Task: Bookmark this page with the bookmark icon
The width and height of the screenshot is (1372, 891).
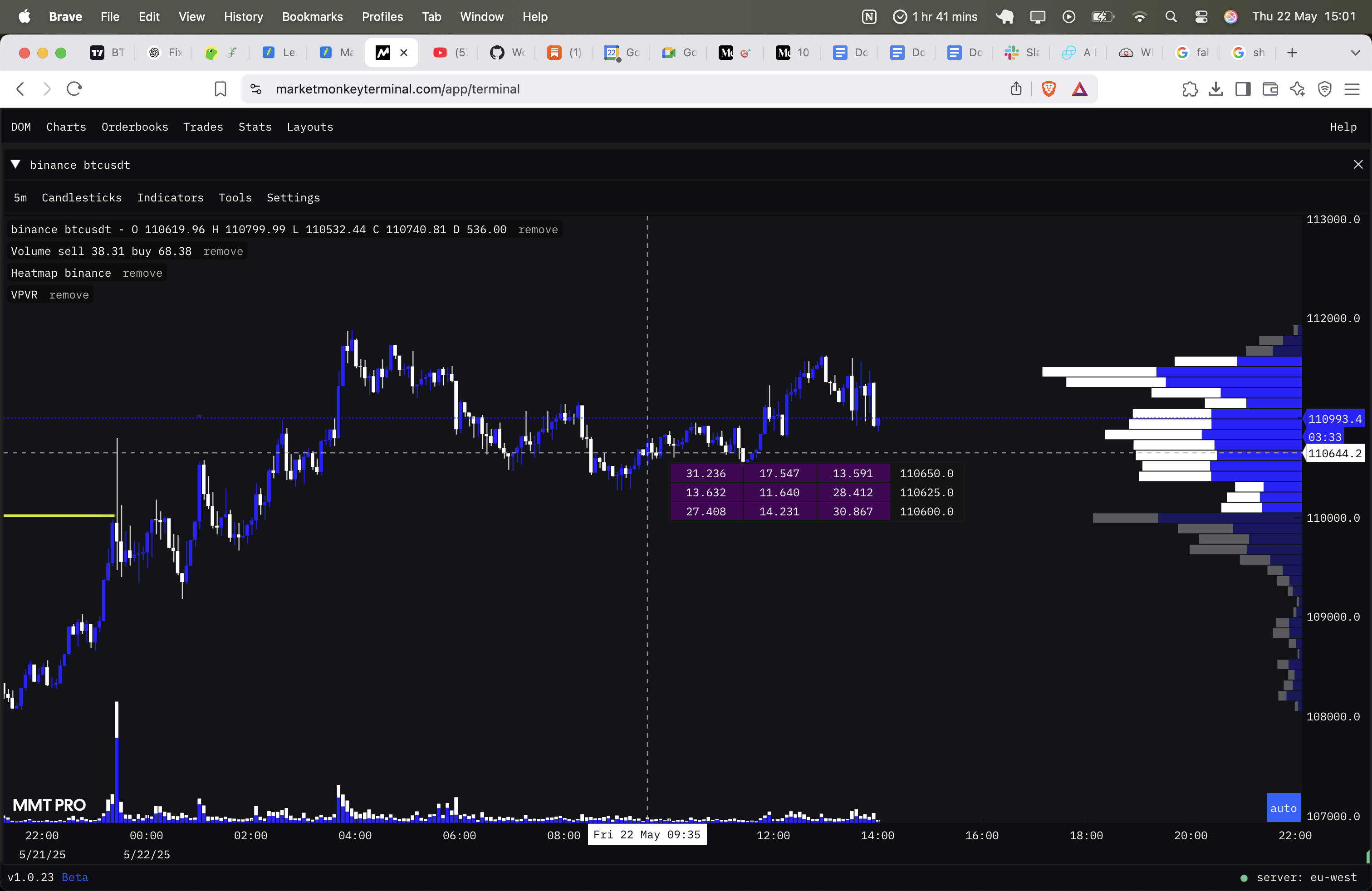Action: tap(220, 89)
